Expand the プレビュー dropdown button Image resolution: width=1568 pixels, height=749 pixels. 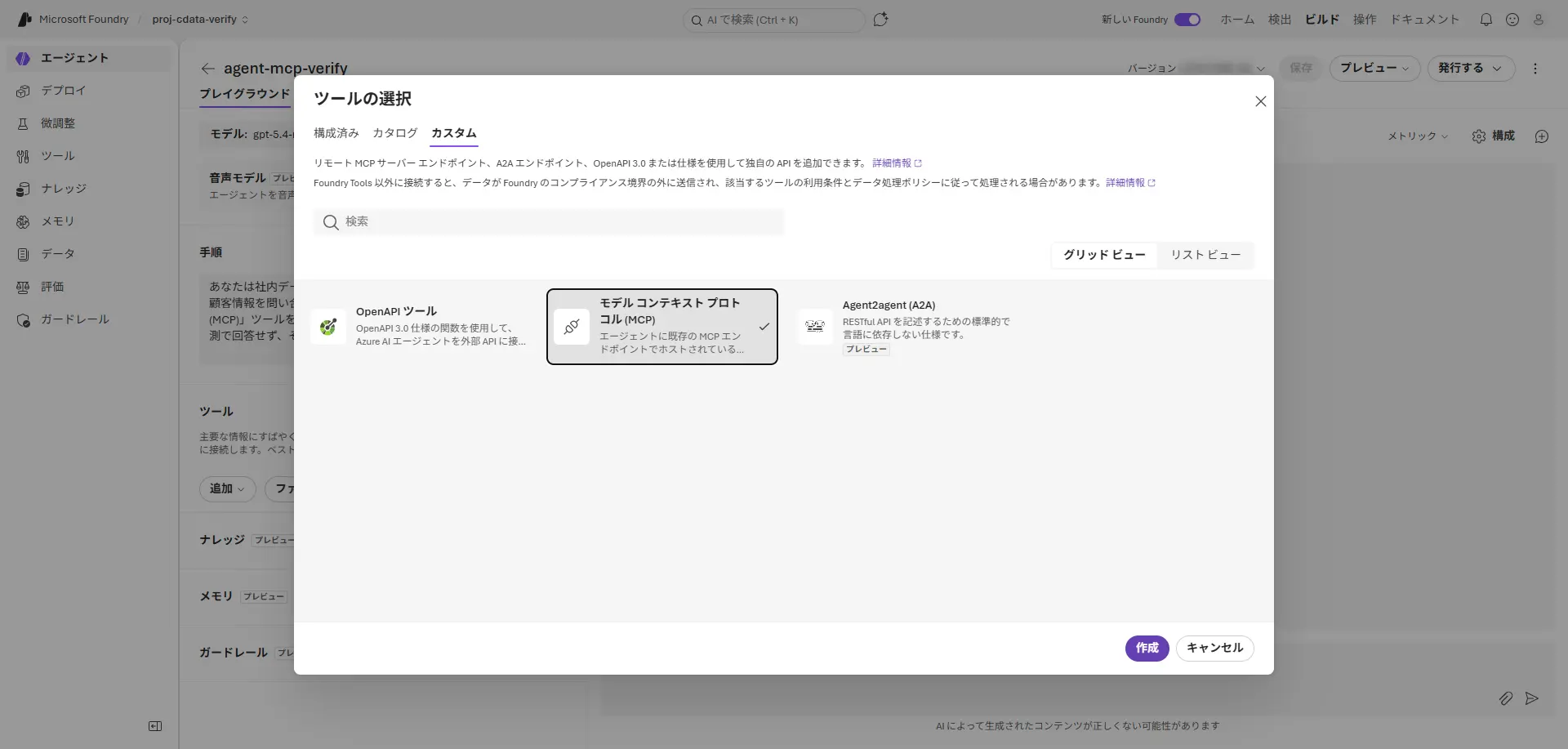point(1375,69)
